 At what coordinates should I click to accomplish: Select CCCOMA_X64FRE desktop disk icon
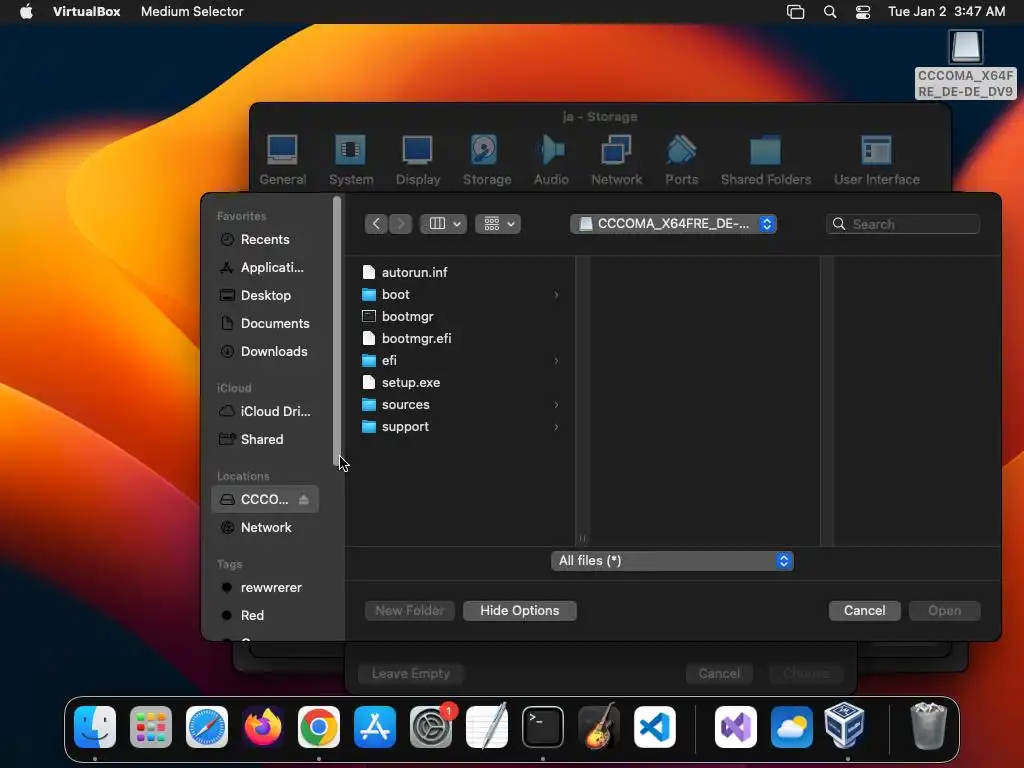965,65
